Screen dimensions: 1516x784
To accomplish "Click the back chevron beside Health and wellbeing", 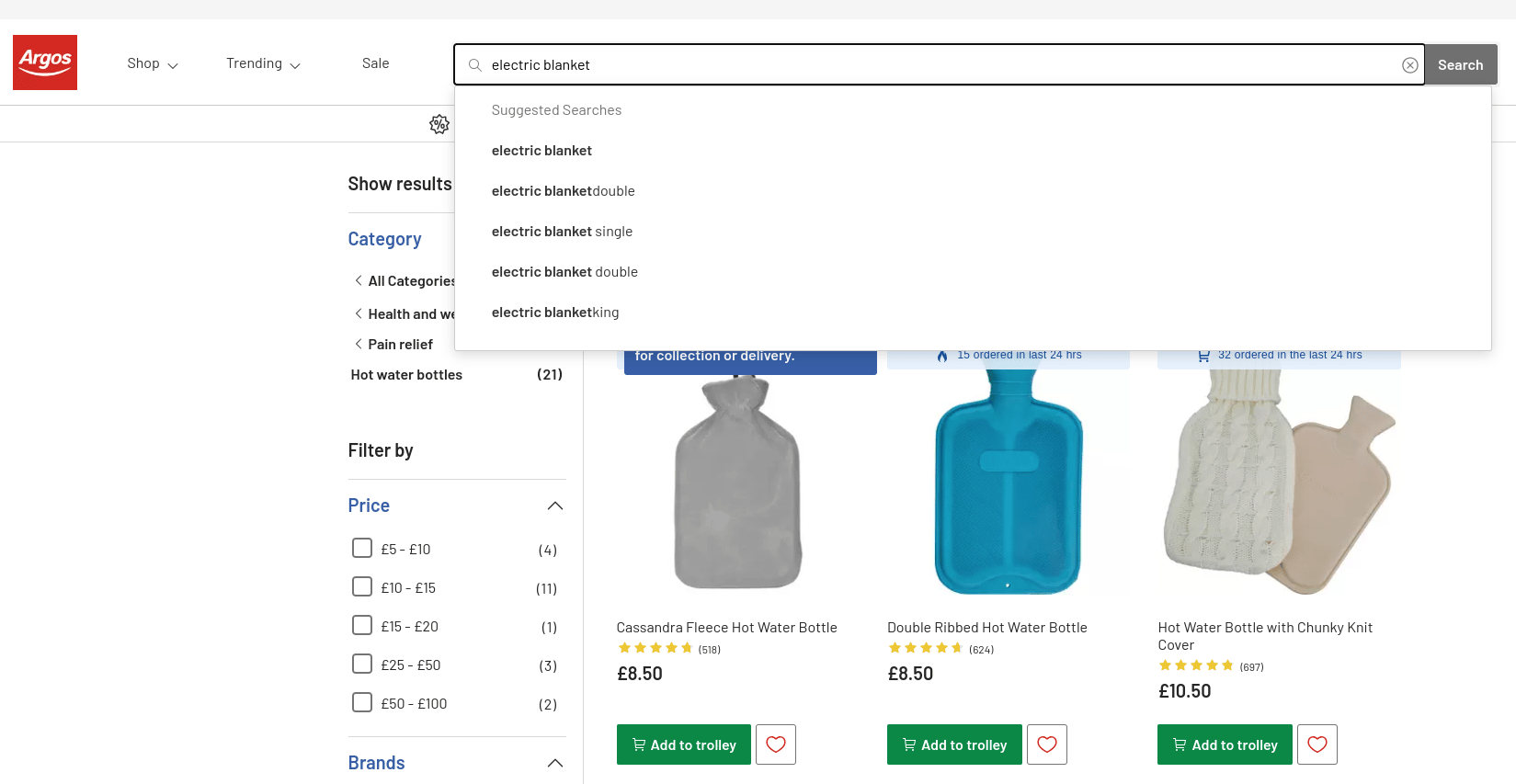I will (358, 313).
